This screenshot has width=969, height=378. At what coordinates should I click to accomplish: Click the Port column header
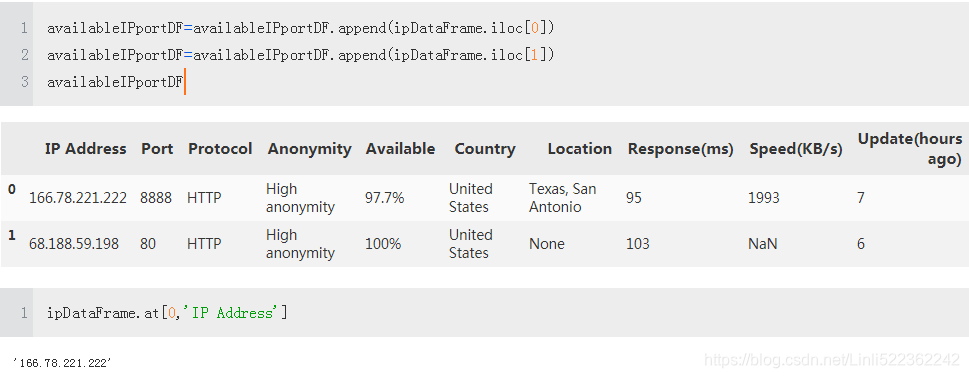point(157,149)
